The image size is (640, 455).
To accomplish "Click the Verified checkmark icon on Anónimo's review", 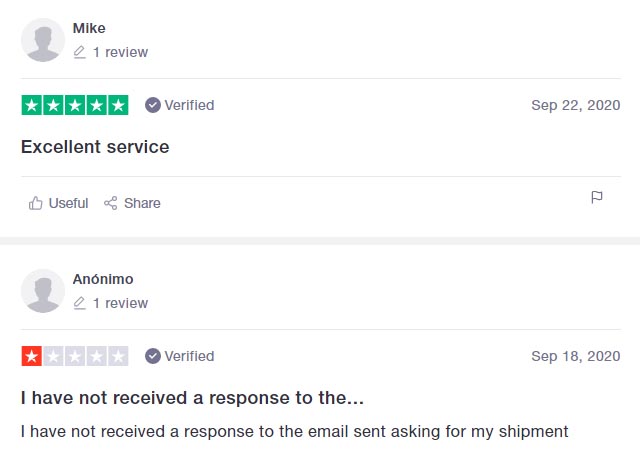I will click(x=153, y=356).
